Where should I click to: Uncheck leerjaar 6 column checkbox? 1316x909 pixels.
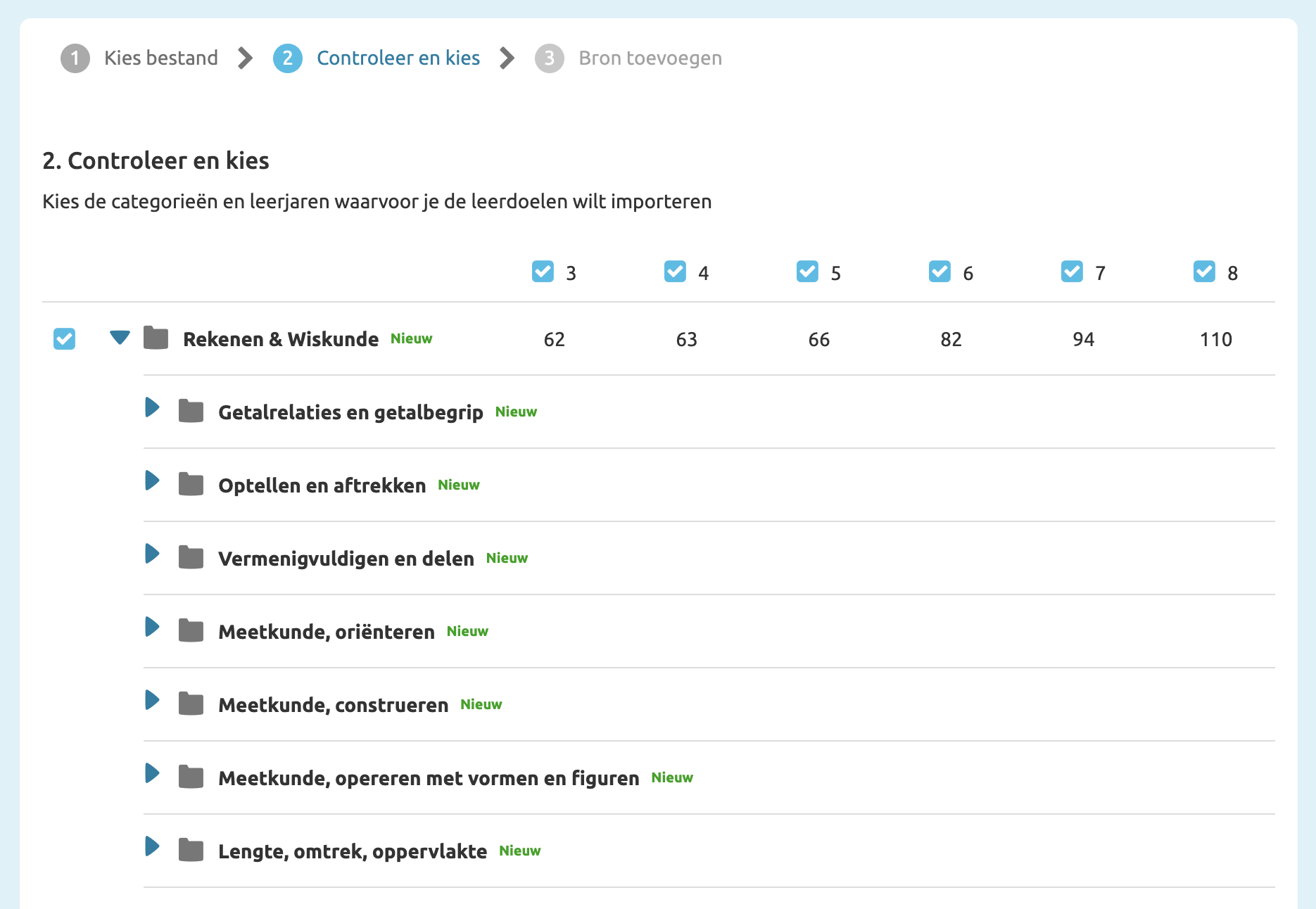pos(939,272)
